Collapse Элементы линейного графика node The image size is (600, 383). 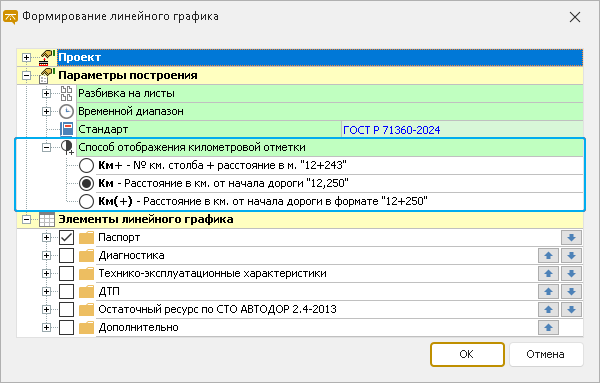pos(26,220)
